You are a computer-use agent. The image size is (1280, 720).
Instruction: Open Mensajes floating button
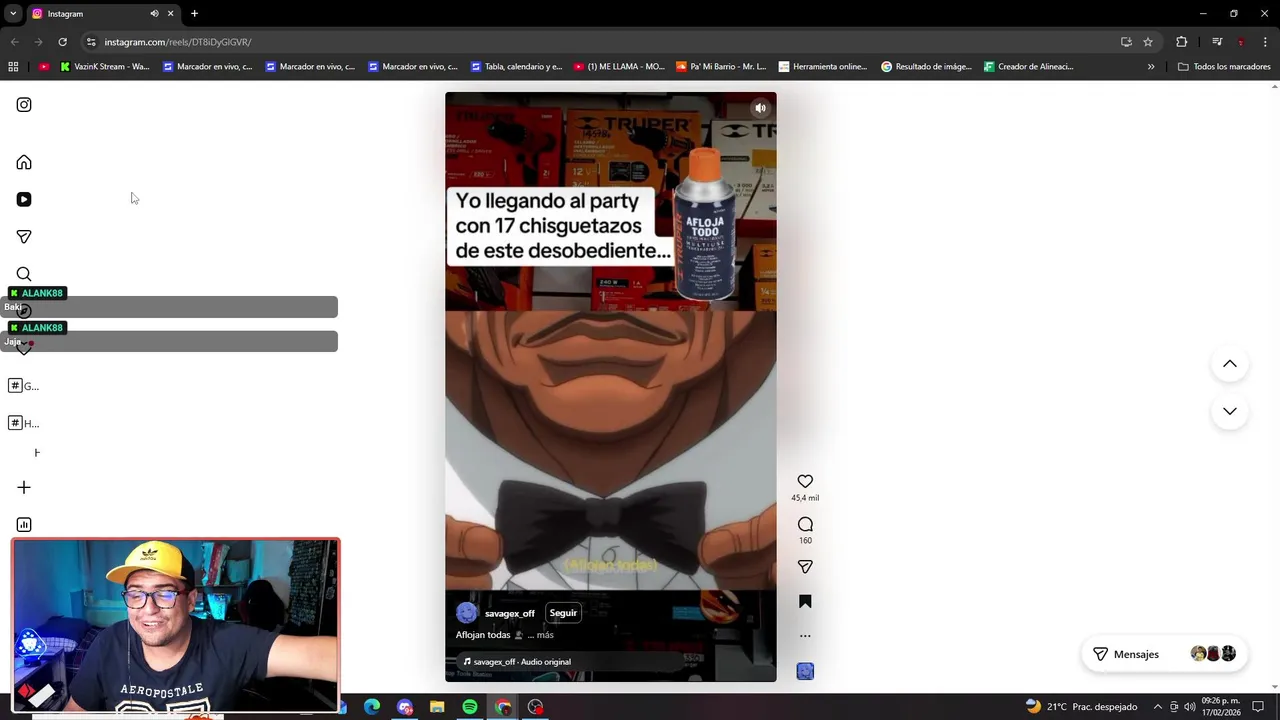click(x=1164, y=654)
